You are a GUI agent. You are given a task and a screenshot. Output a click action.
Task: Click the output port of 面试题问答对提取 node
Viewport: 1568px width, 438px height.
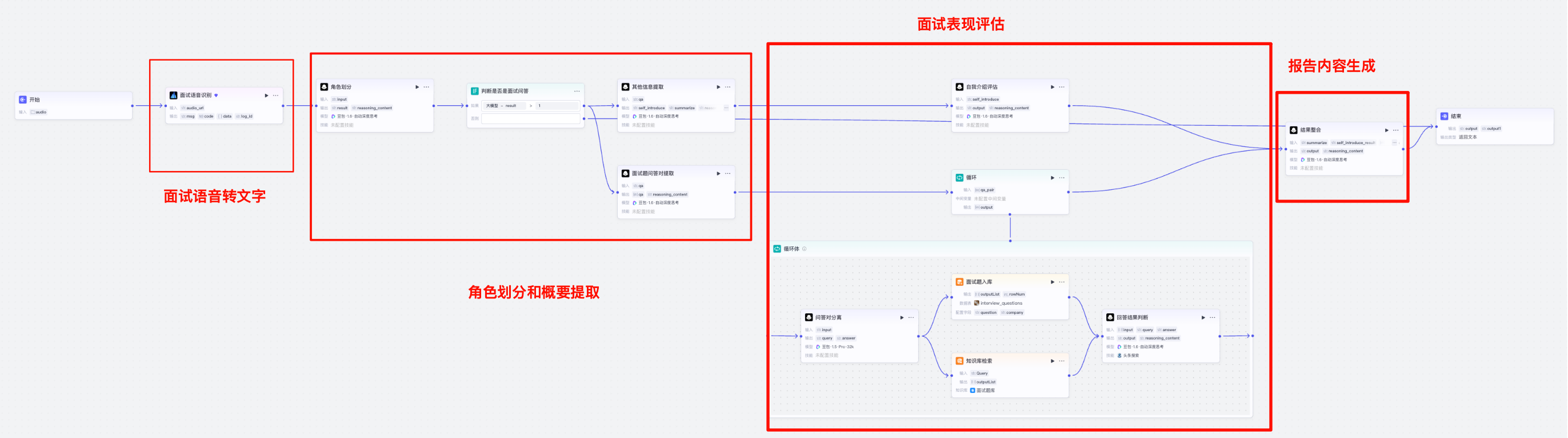pos(735,192)
